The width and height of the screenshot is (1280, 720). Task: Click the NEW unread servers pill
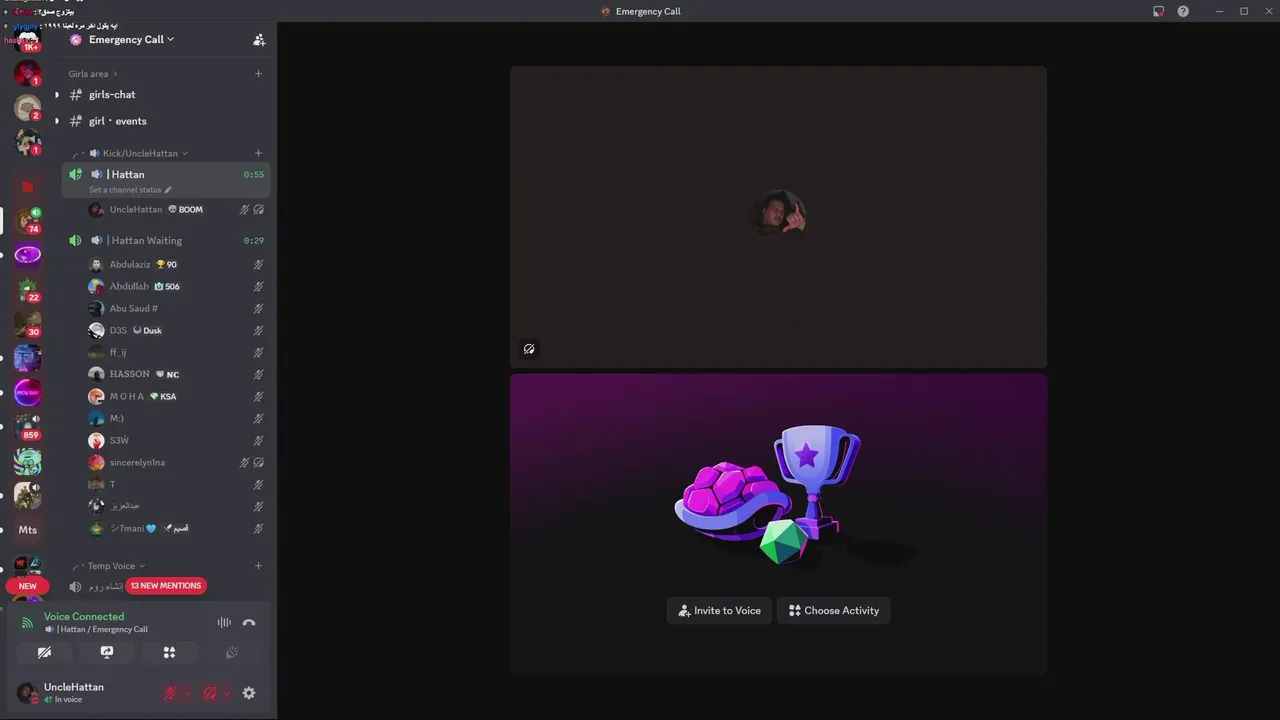click(x=27, y=586)
